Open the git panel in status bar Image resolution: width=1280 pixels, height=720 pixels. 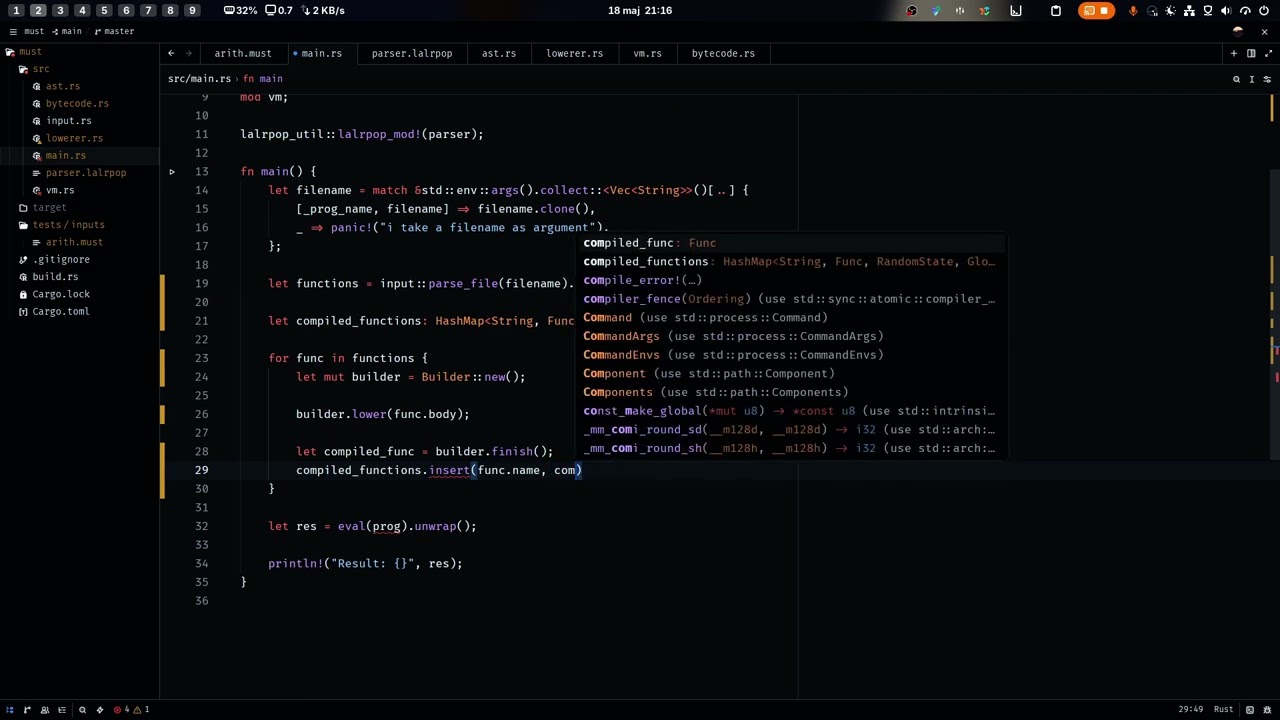click(x=27, y=710)
